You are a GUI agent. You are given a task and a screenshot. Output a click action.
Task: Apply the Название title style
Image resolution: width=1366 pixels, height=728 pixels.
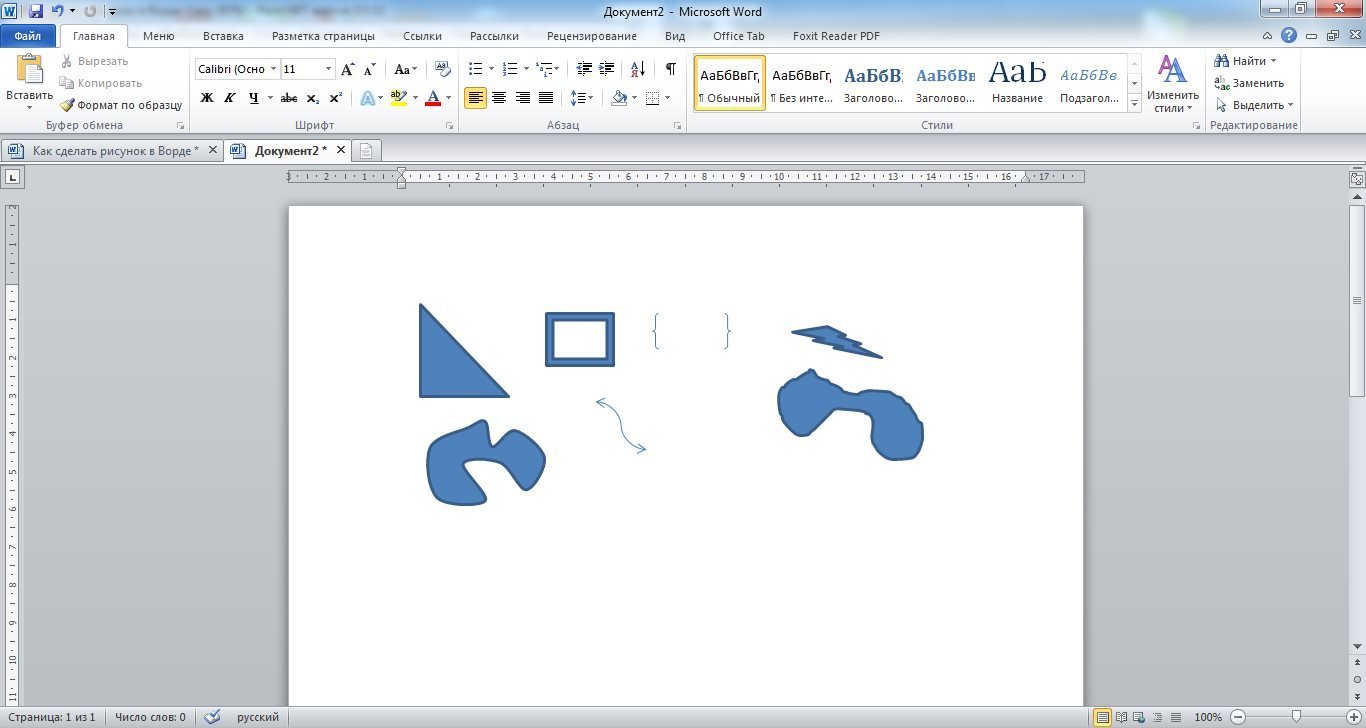[x=1018, y=83]
